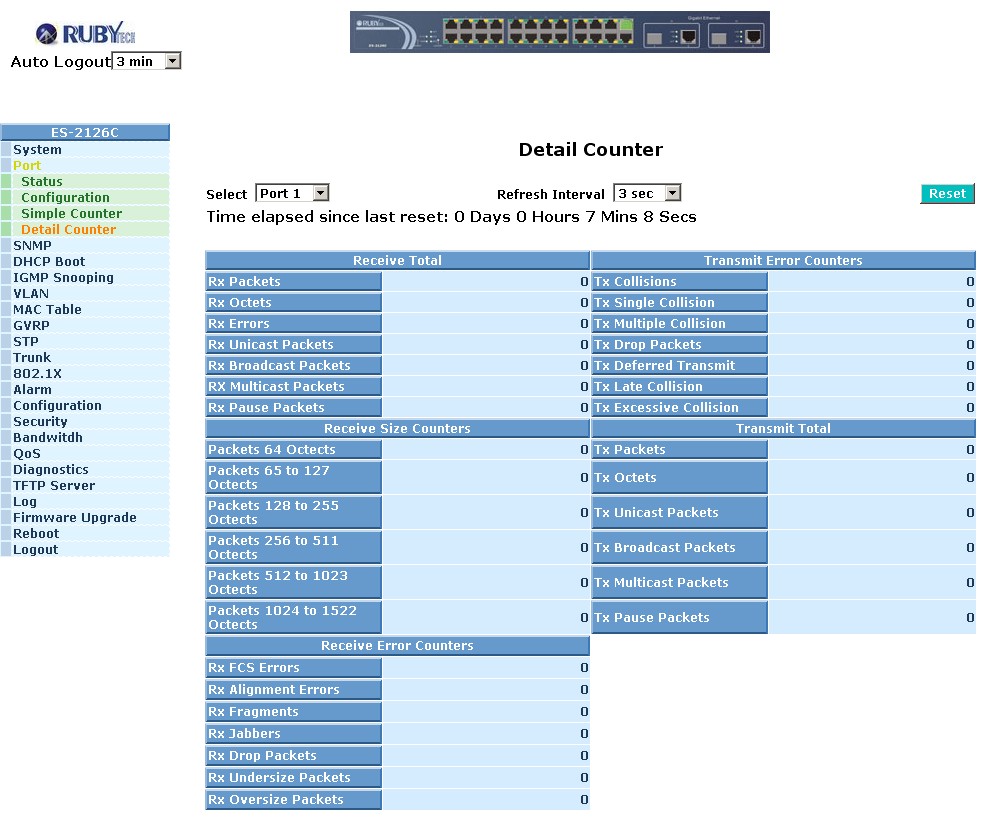This screenshot has width=1006, height=828.
Task: Click the Tx Packets label
Action: pos(679,450)
